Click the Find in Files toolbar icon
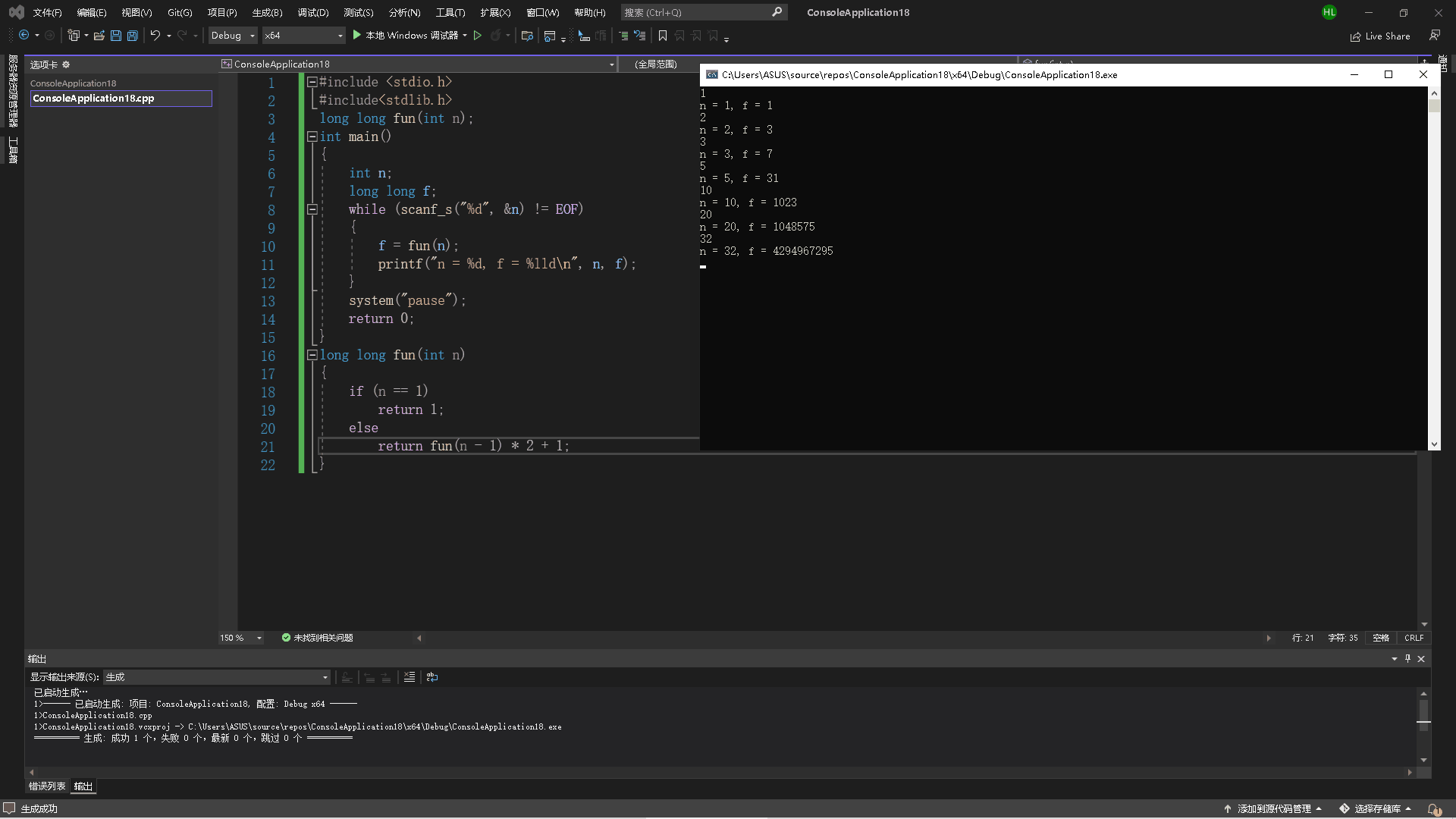Viewport: 1456px width, 819px height. 527,36
